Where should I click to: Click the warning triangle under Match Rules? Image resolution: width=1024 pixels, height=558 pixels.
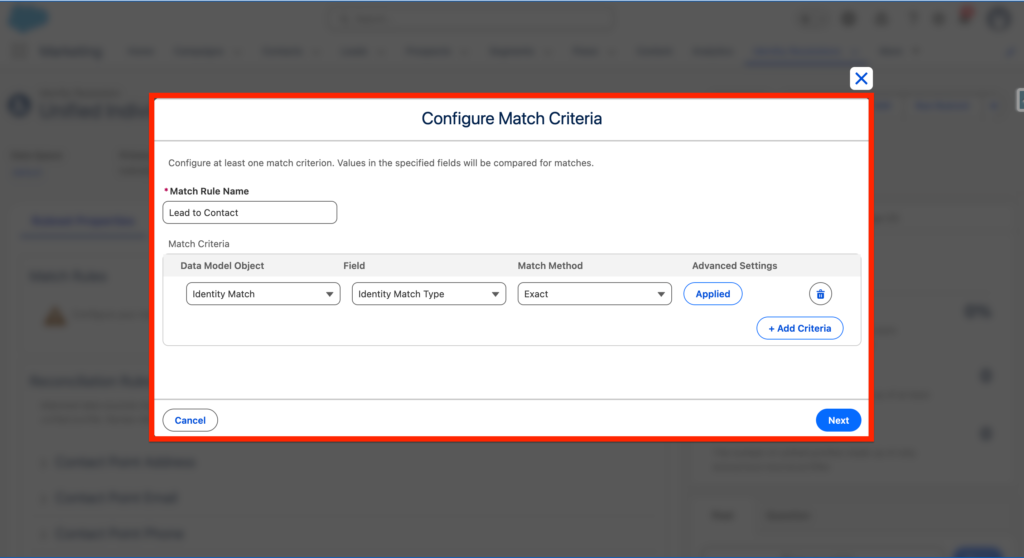pyautogui.click(x=54, y=316)
